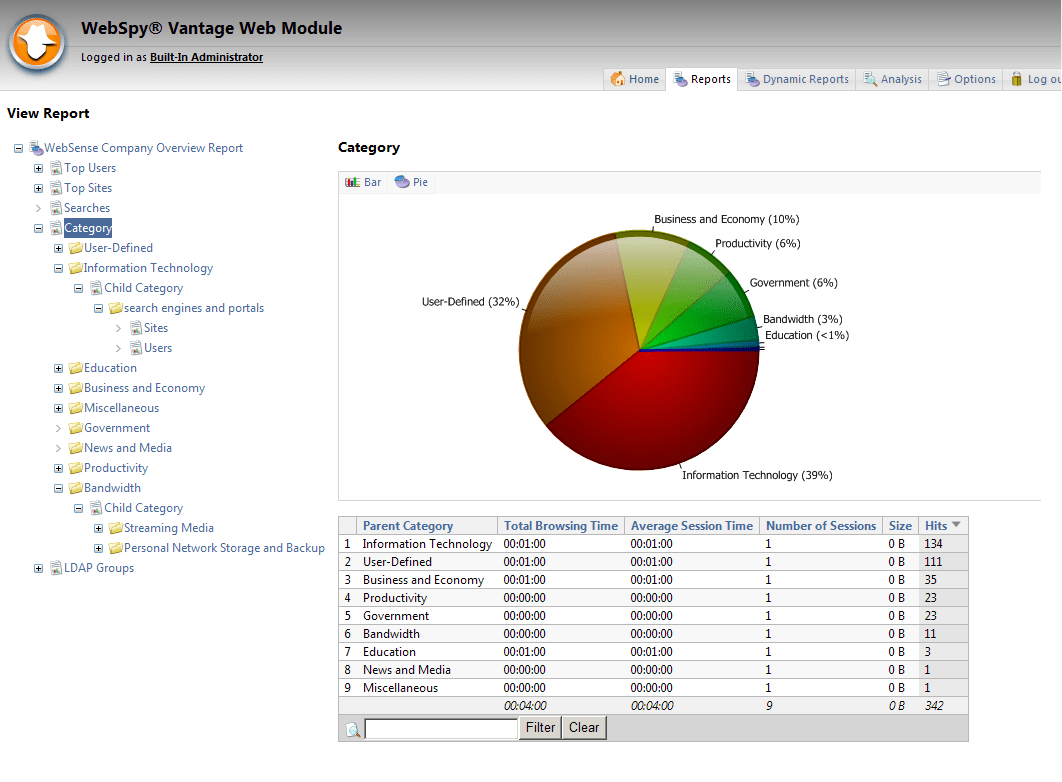Expand the LDAP Groups node
This screenshot has height=782, width=1062.
(x=39, y=568)
